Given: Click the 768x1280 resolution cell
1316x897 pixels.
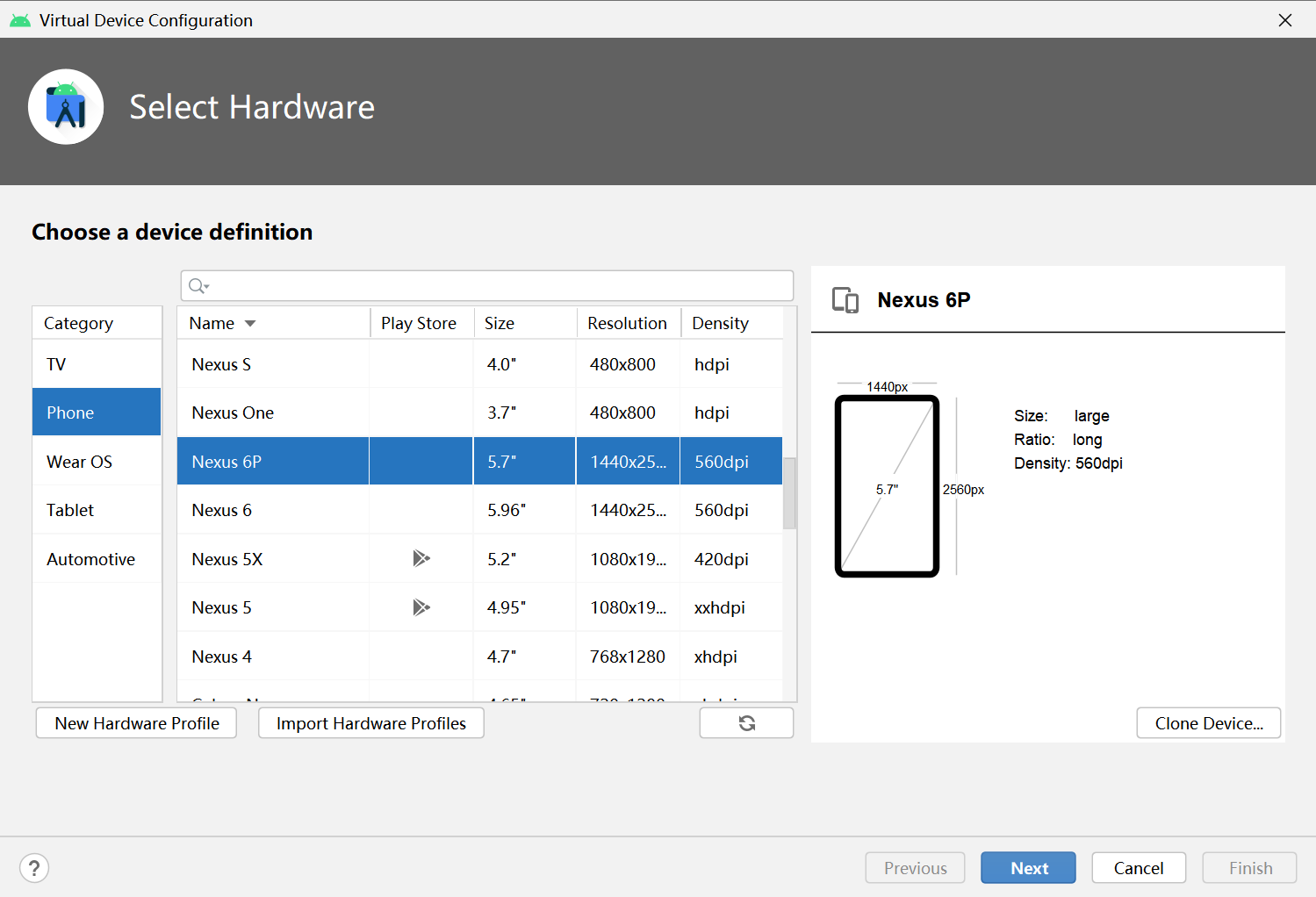Looking at the screenshot, I should coord(628,657).
